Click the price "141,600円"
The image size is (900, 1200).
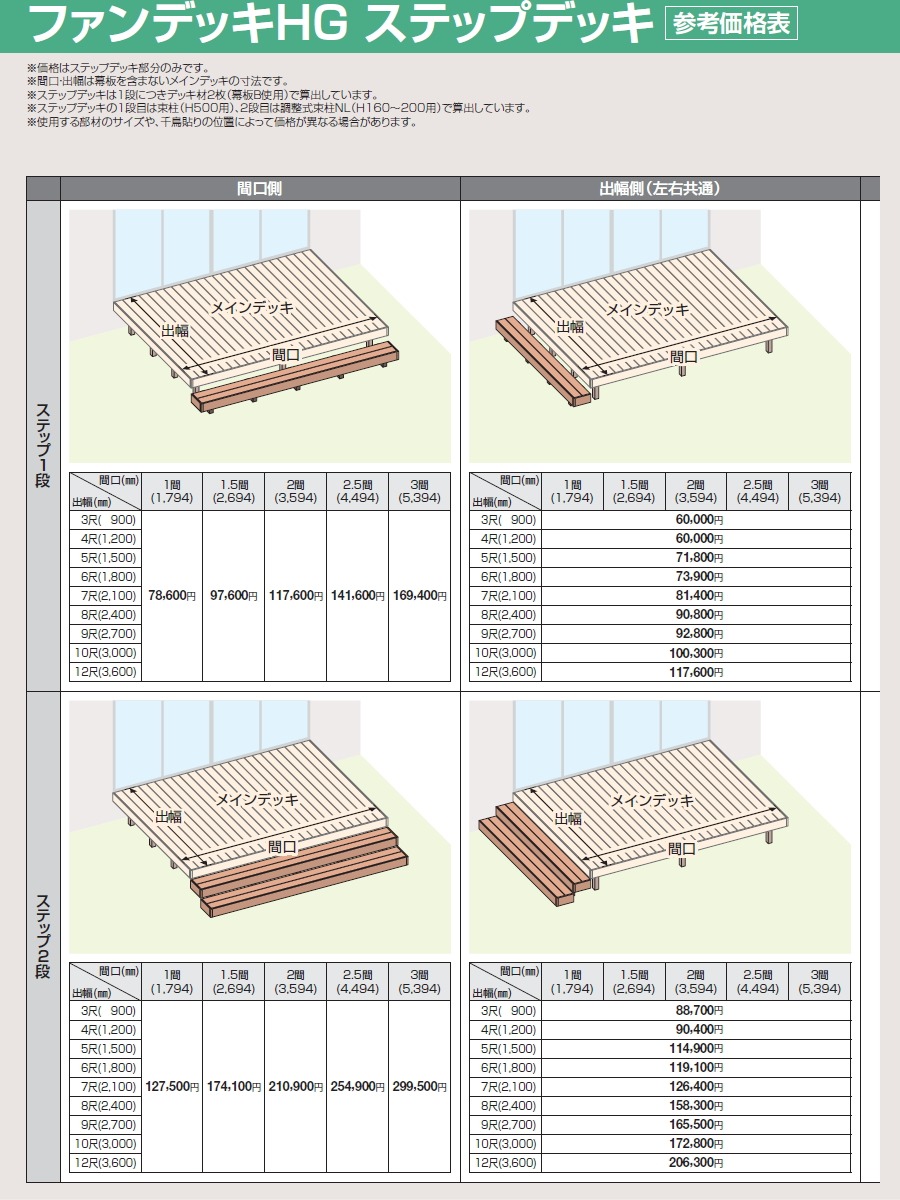tap(358, 596)
